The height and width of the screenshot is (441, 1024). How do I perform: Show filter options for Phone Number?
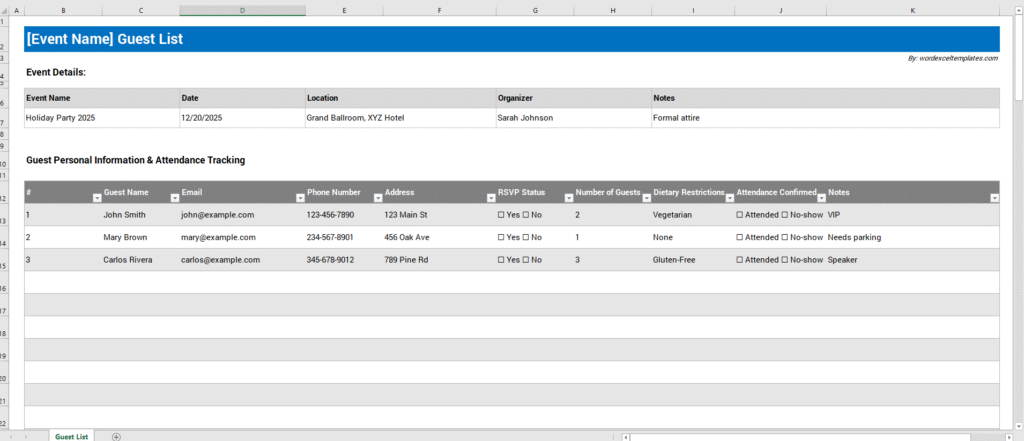pos(376,198)
